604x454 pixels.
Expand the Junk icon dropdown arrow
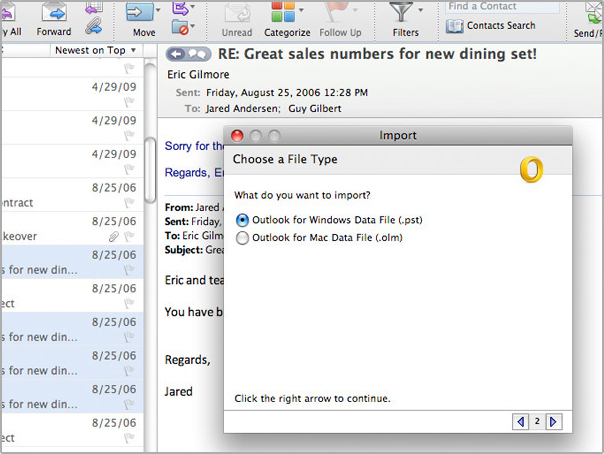point(193,26)
